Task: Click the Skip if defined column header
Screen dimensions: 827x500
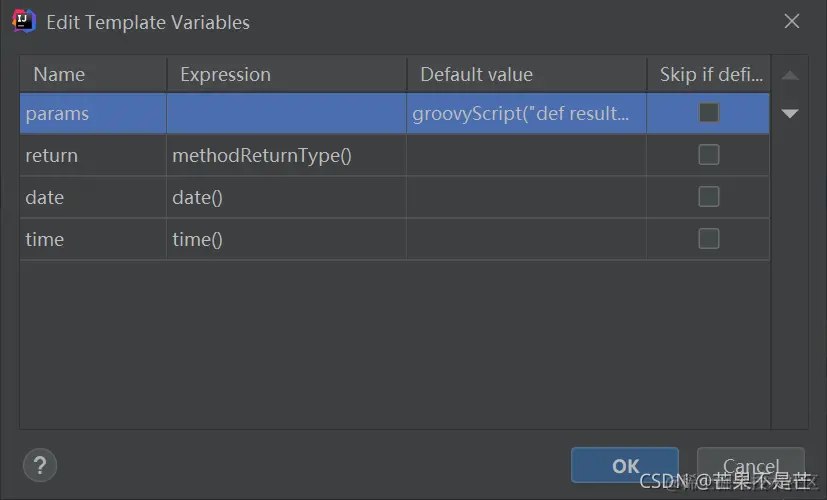Action: [708, 74]
